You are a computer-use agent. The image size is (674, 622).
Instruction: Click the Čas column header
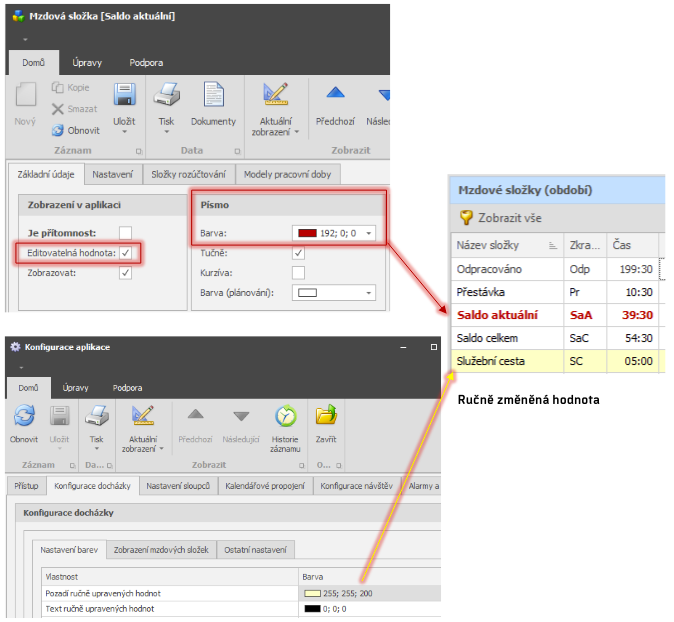click(632, 245)
